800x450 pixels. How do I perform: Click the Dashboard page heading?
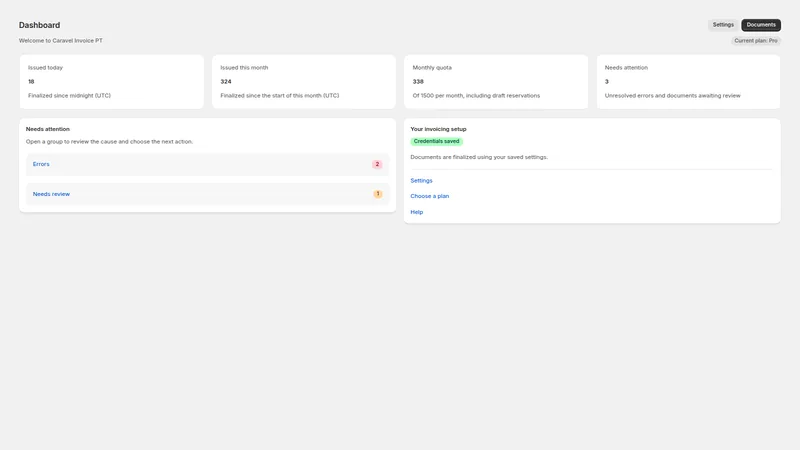pyautogui.click(x=39, y=25)
